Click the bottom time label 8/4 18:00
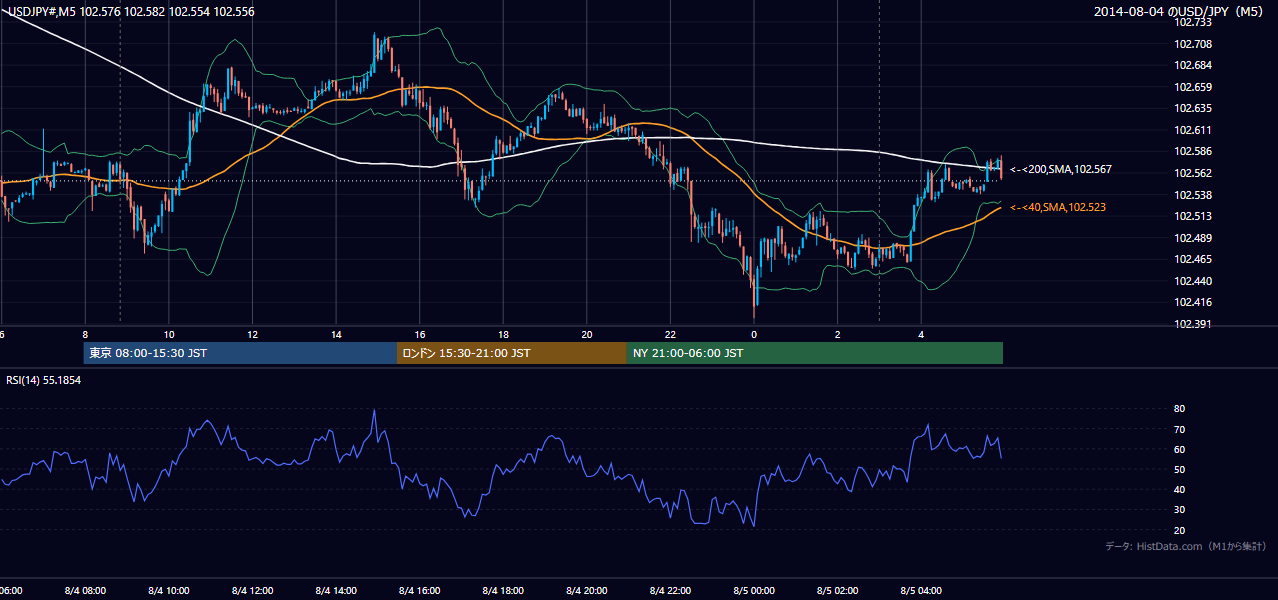This screenshot has width=1278, height=600. 504,591
